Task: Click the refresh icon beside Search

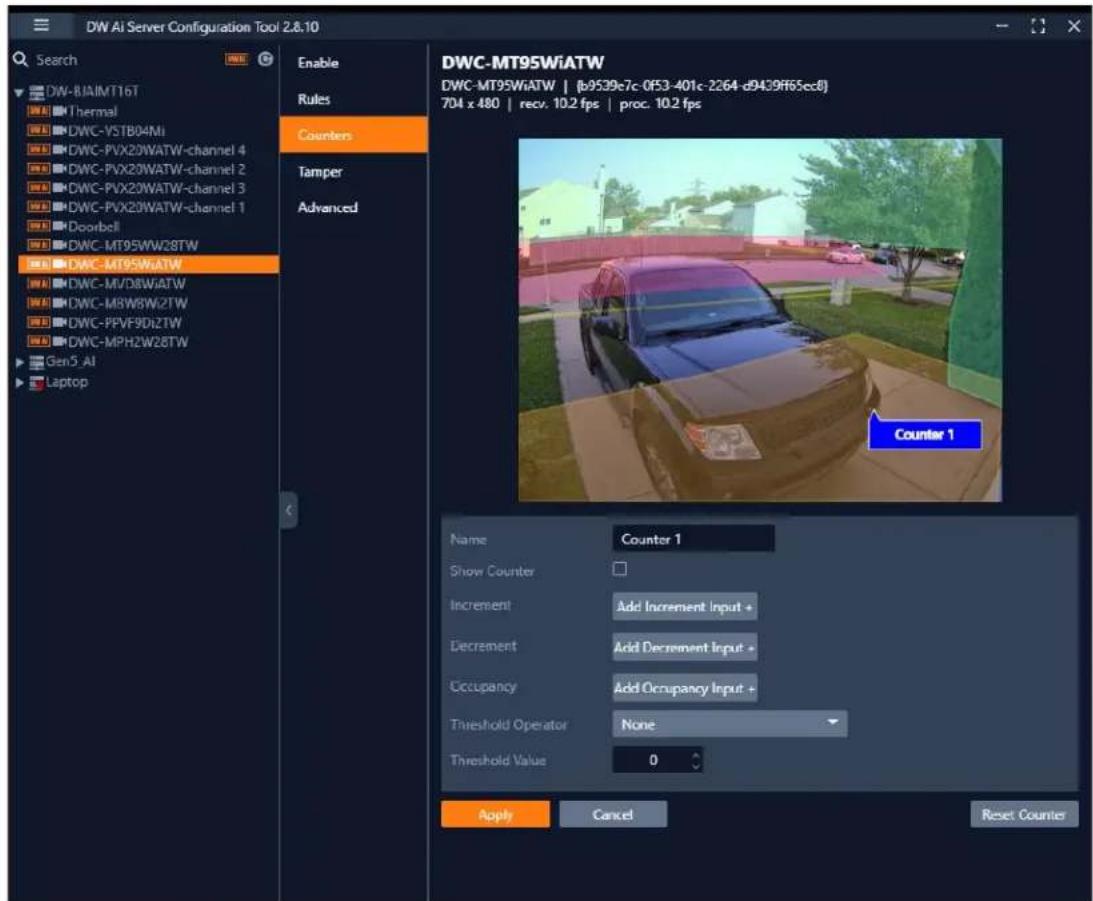Action: [x=266, y=59]
